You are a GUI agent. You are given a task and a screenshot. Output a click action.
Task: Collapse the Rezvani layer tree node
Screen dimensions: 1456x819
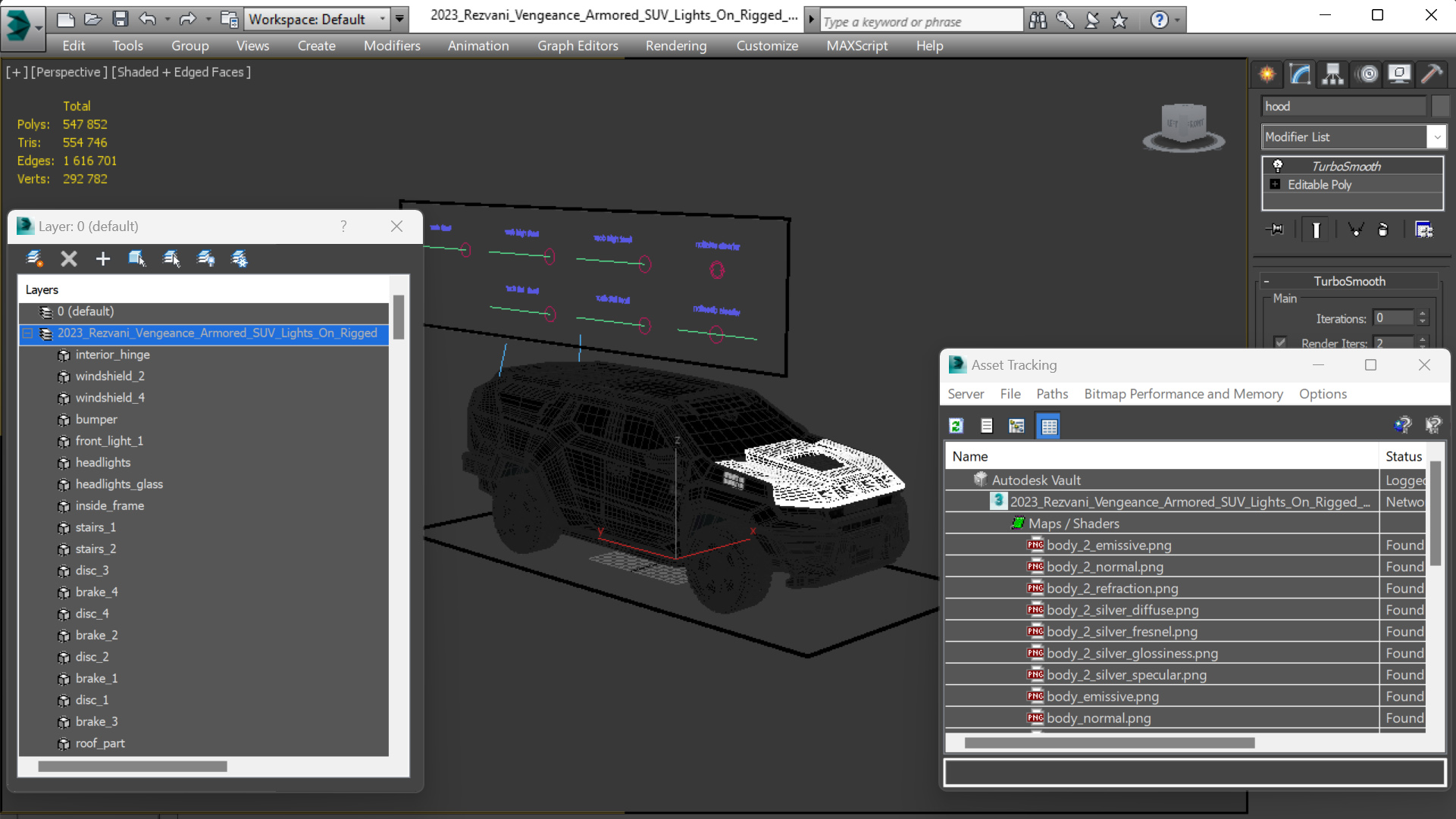28,333
